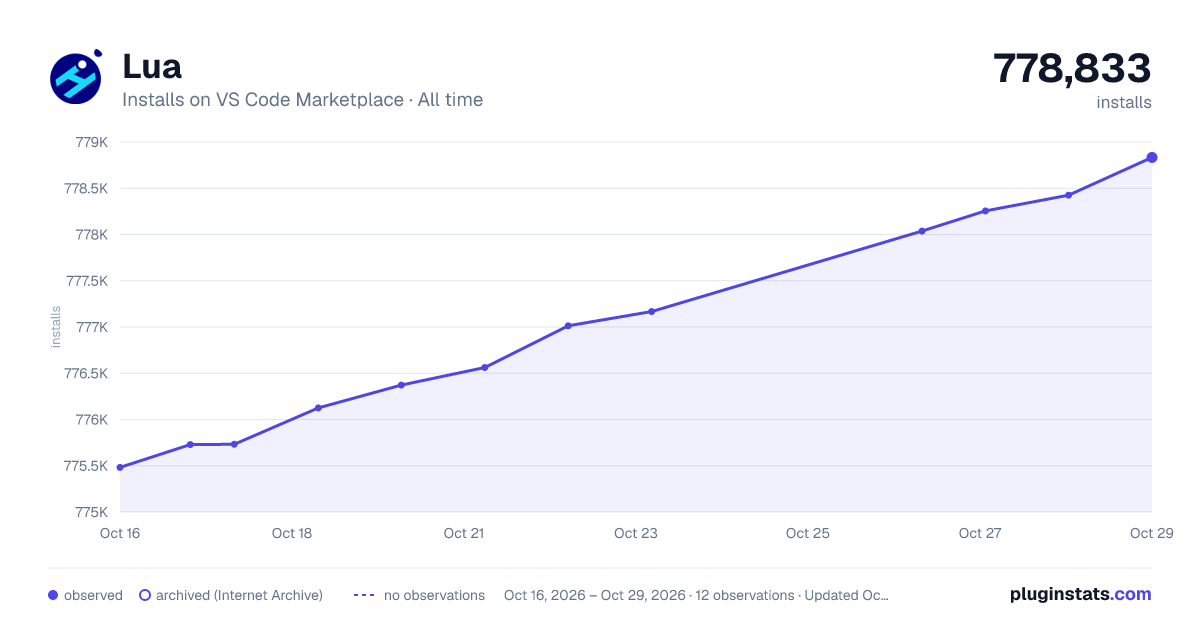The width and height of the screenshot is (1200, 630).
Task: Click the 778K y-axis label
Action: (x=92, y=235)
